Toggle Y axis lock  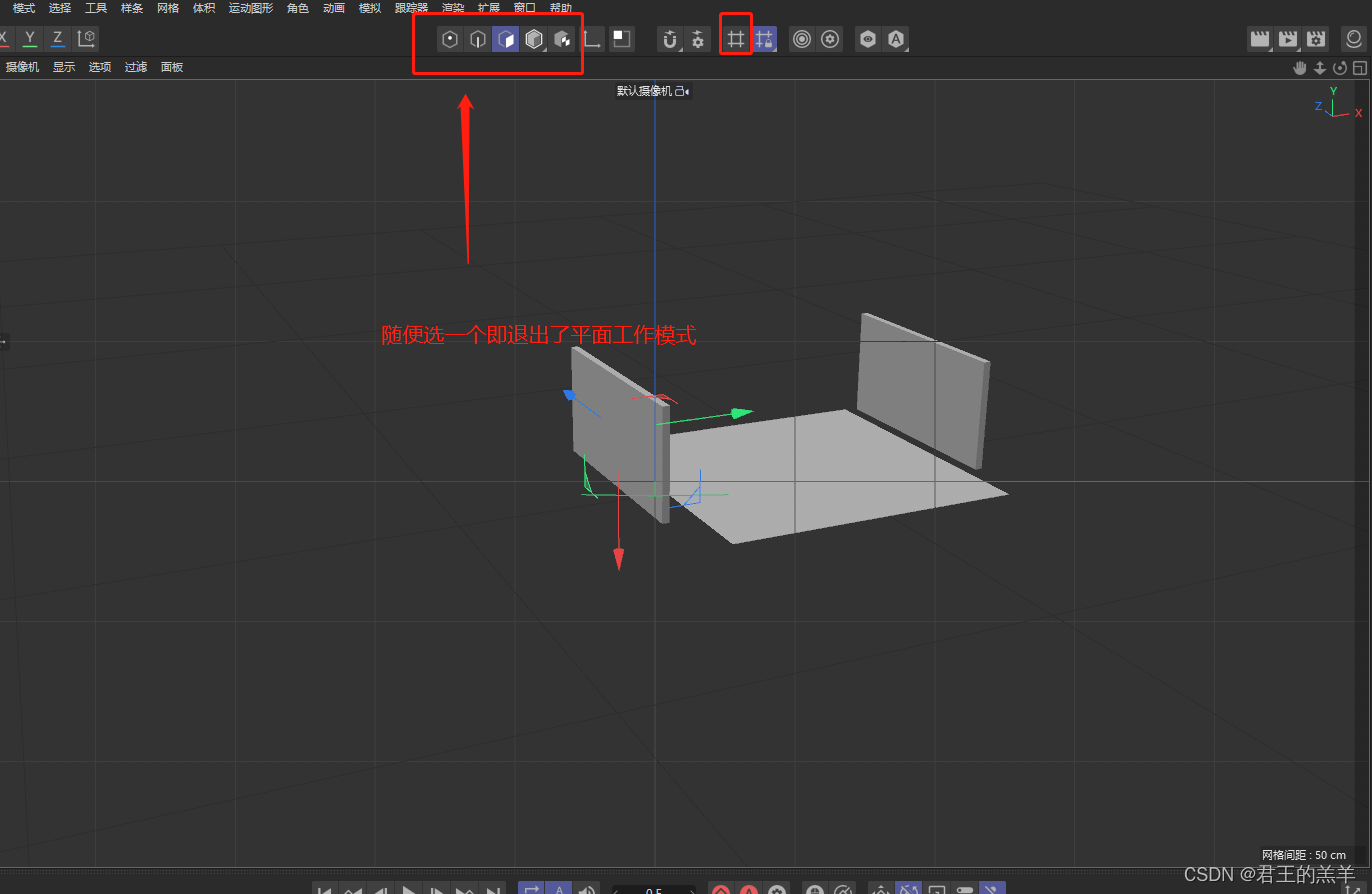(x=30, y=39)
